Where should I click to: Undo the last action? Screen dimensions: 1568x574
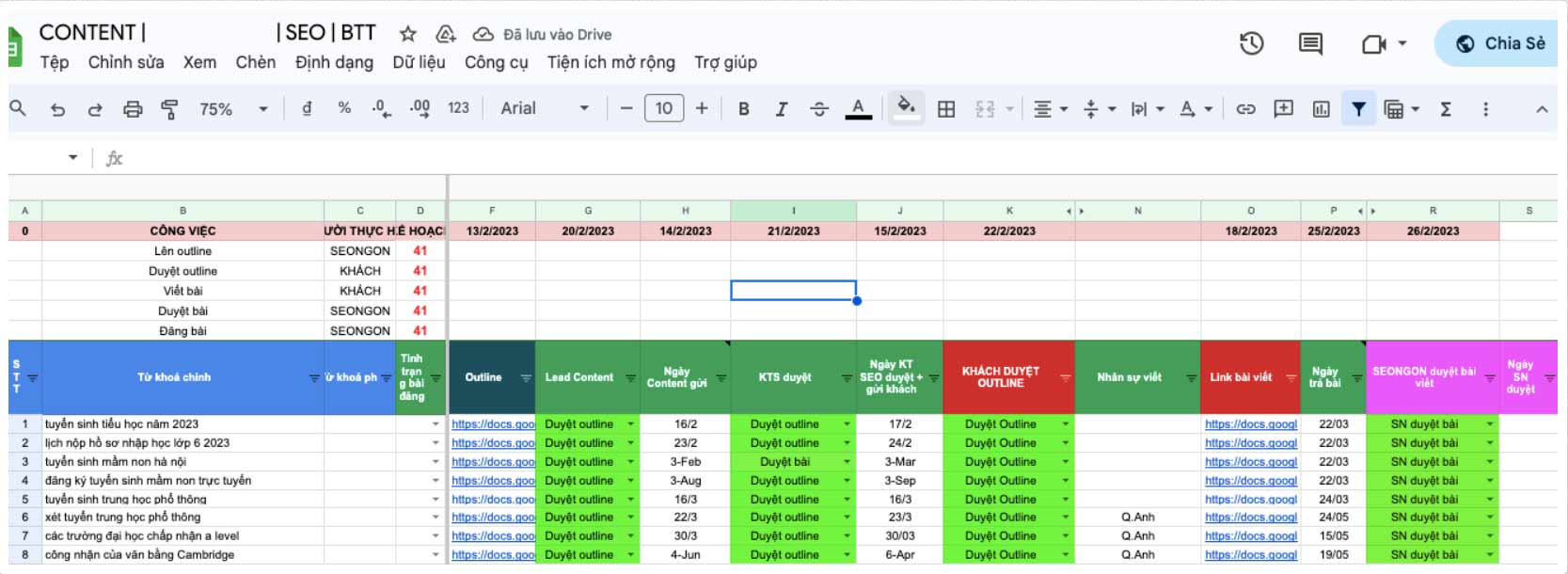point(57,109)
